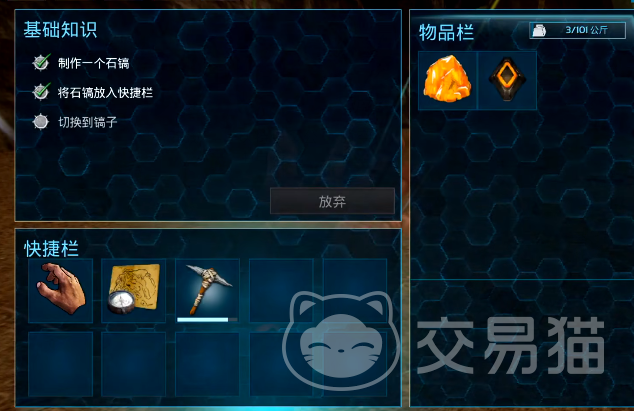Click unchecked 切换到镐子 task checkbox
This screenshot has width=634, height=411.
click(x=40, y=121)
